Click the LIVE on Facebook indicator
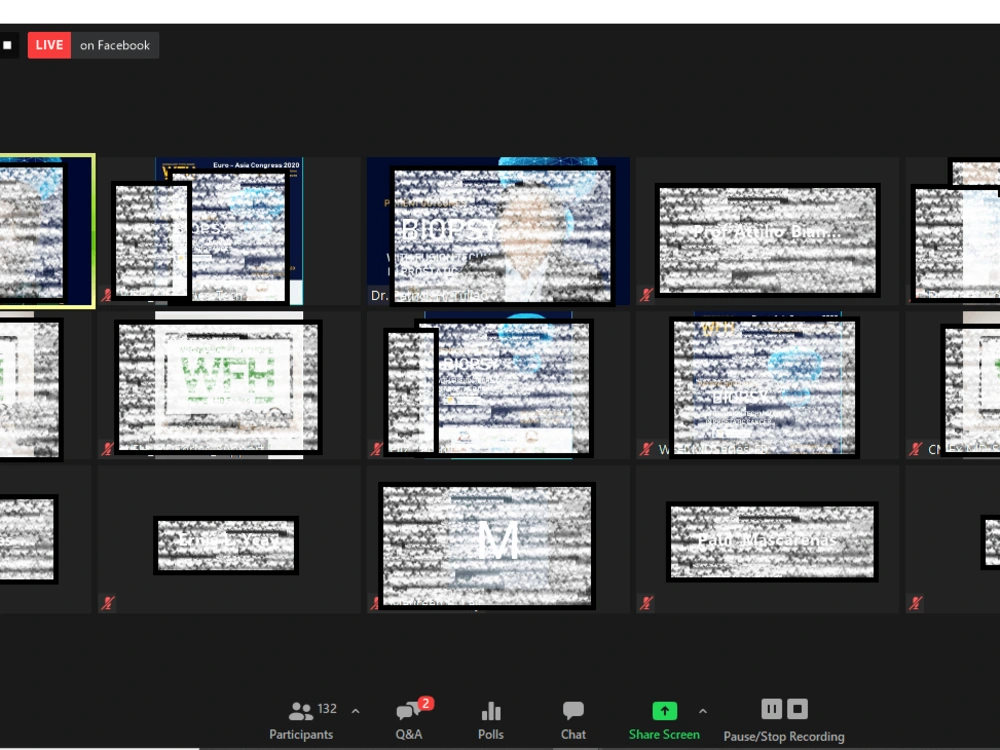Image resolution: width=1000 pixels, height=750 pixels. tap(93, 44)
